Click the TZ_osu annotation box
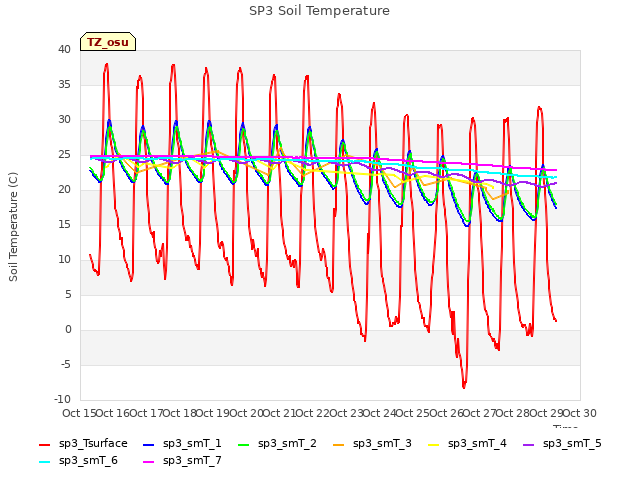 pos(108,42)
